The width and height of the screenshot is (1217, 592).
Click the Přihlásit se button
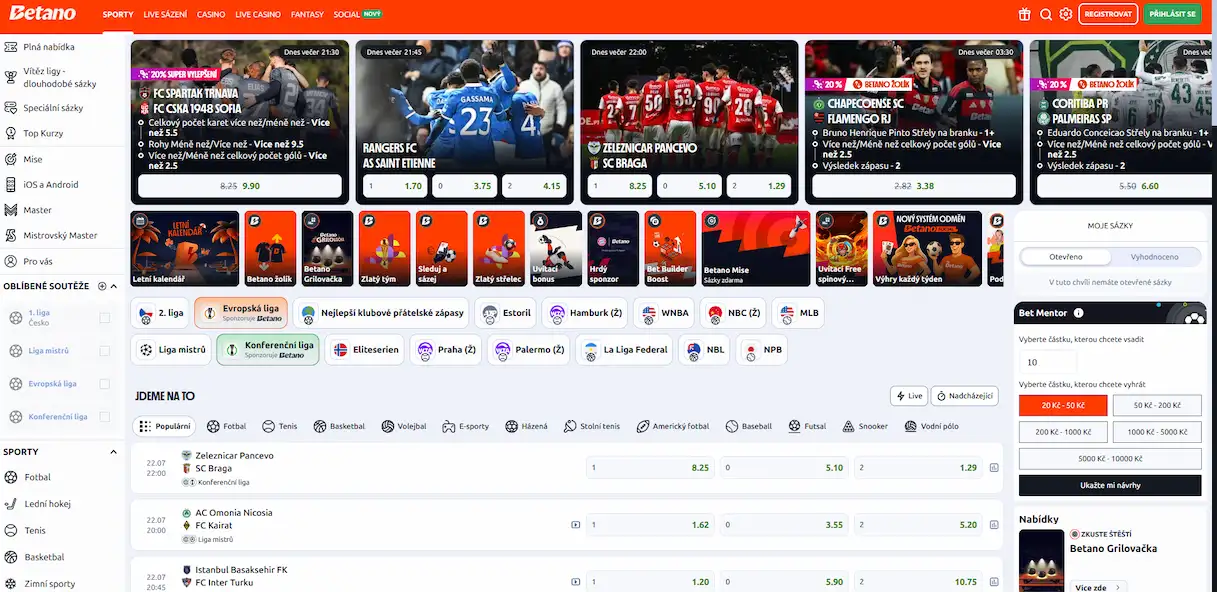coord(1172,14)
